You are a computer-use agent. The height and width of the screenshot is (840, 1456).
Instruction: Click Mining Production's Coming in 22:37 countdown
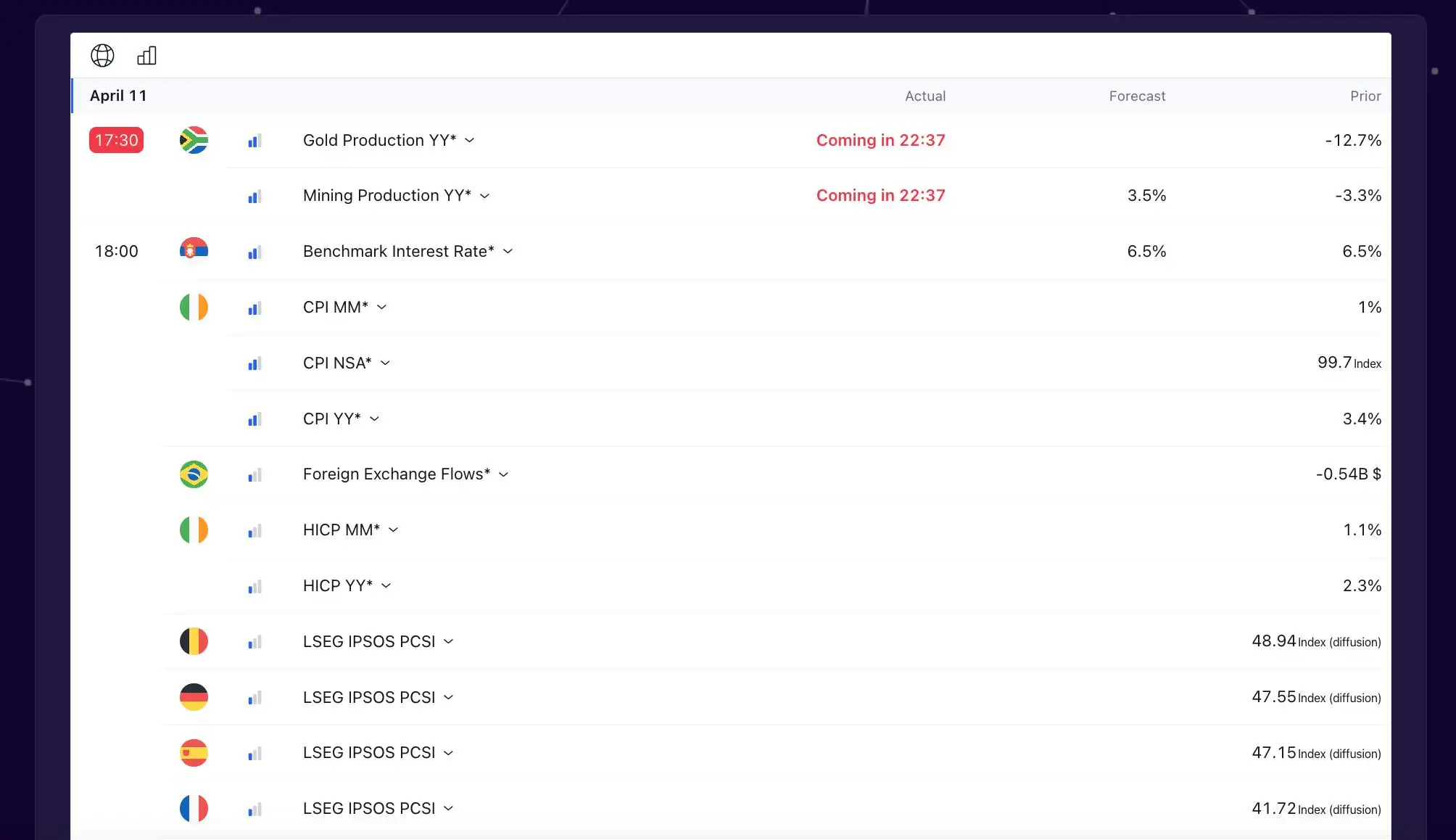pos(880,196)
